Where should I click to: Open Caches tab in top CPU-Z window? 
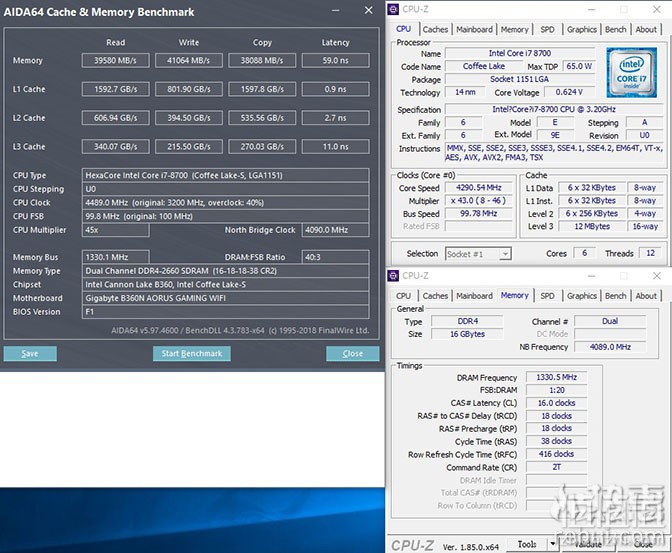435,30
